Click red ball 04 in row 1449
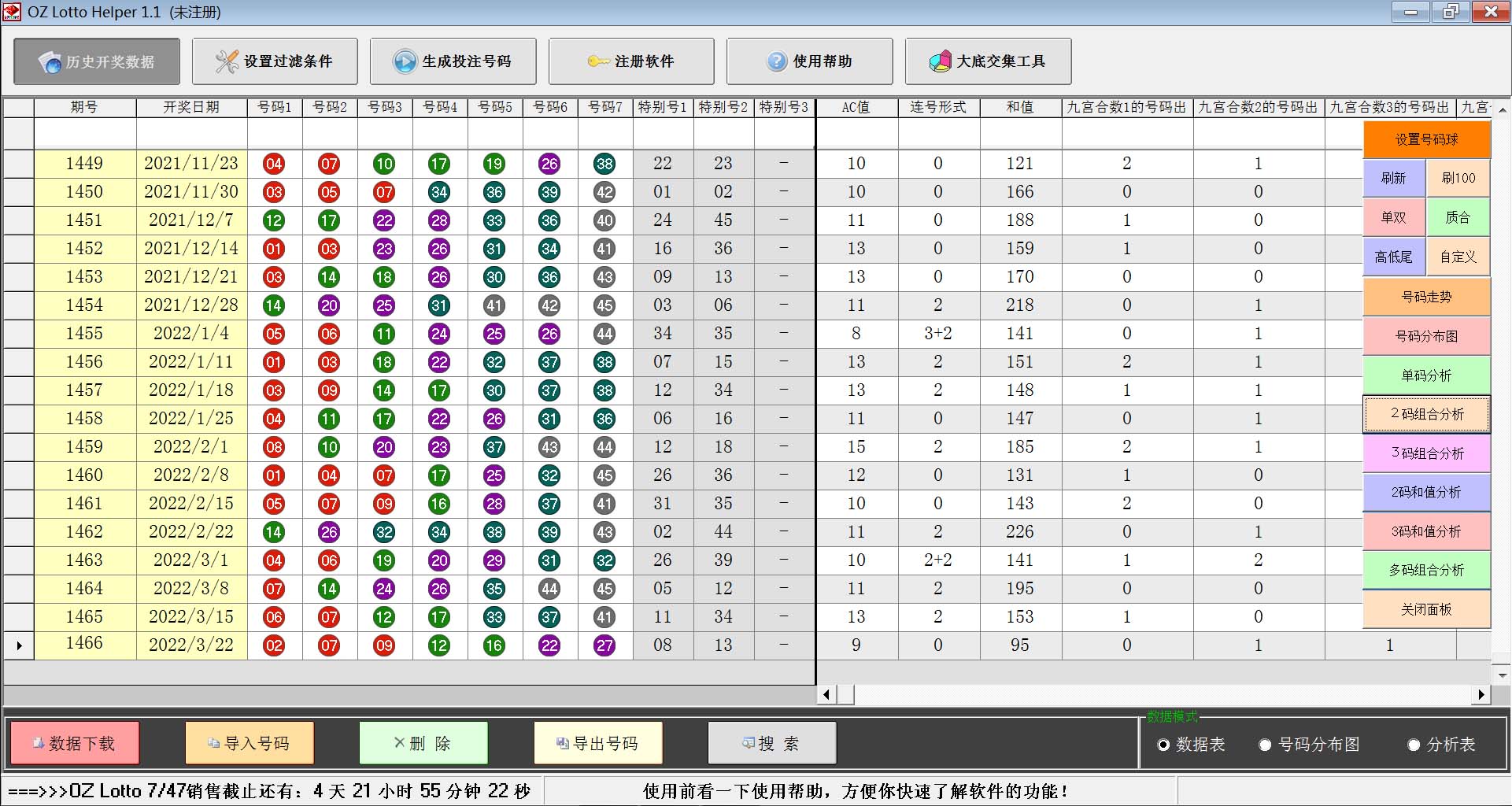Viewport: 1512px width, 806px height. tap(274, 165)
